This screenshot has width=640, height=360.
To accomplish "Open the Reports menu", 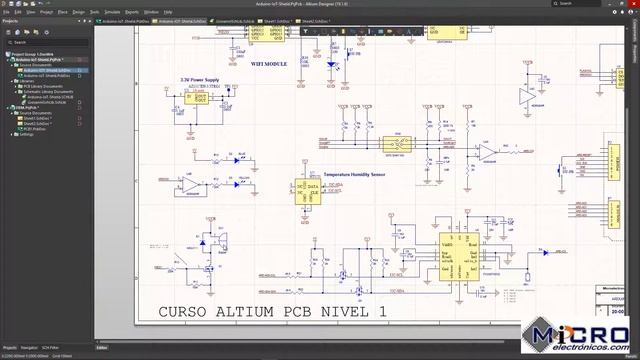I will 131,12.
